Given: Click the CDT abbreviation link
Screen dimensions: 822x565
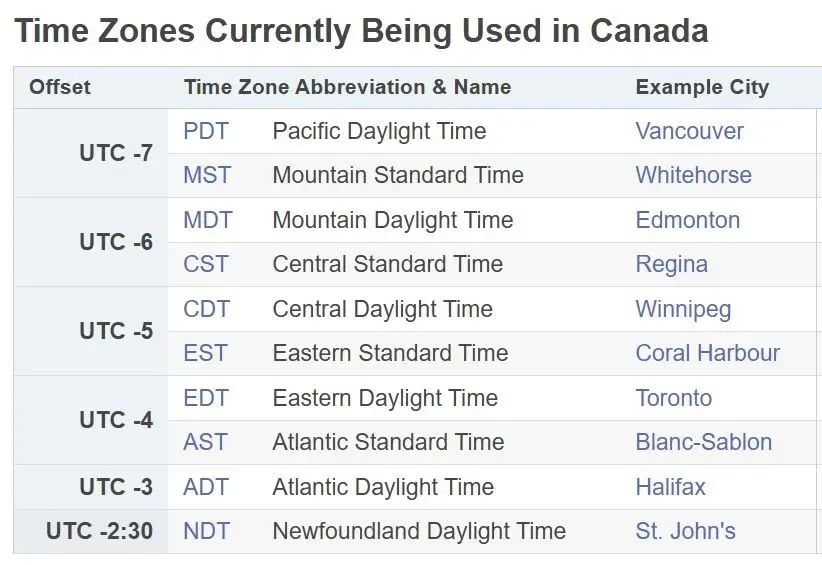Looking at the screenshot, I should click(x=206, y=309).
